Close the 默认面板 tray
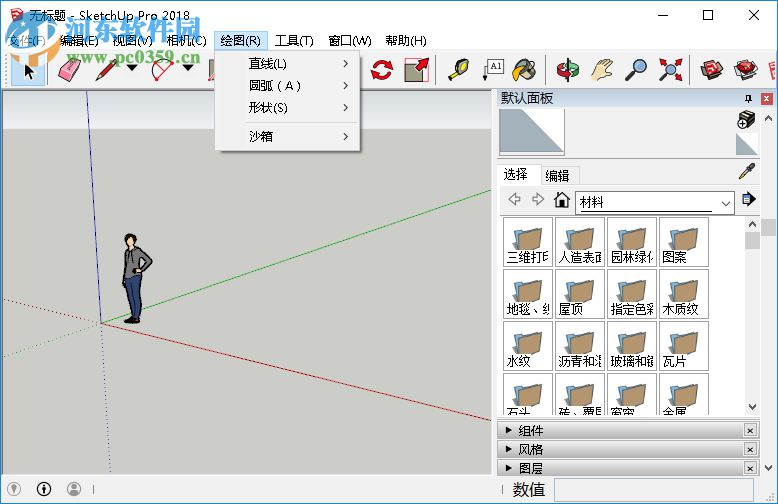The width and height of the screenshot is (778, 504). click(767, 98)
